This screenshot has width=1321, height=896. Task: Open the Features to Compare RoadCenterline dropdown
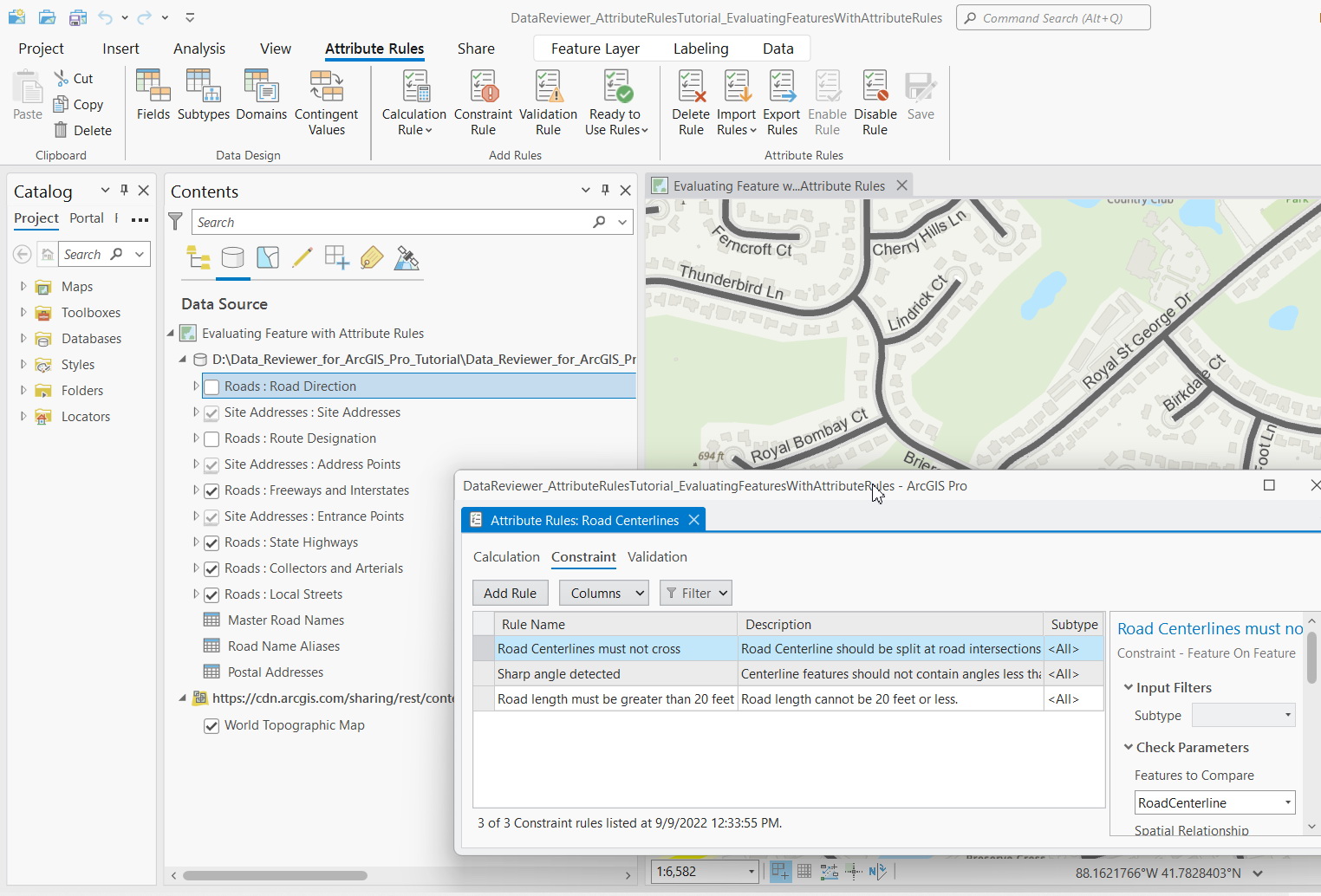point(1214,803)
